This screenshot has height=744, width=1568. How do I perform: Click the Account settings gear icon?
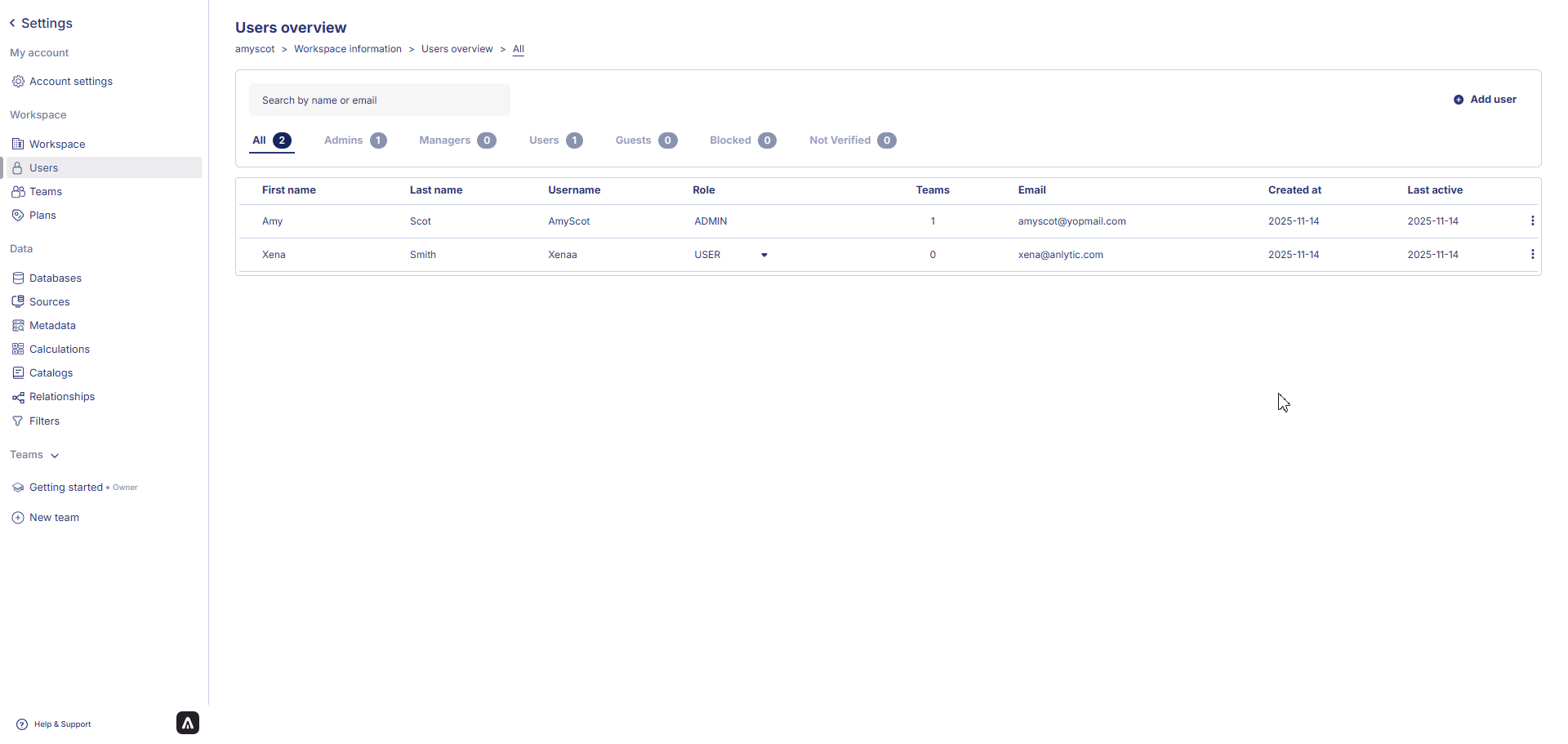pos(18,82)
